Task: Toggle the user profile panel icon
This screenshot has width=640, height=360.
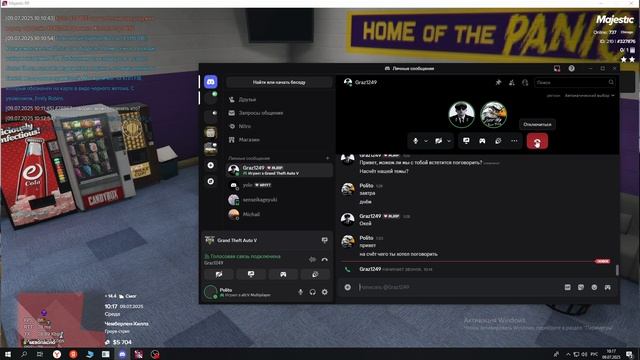Action: [x=525, y=82]
